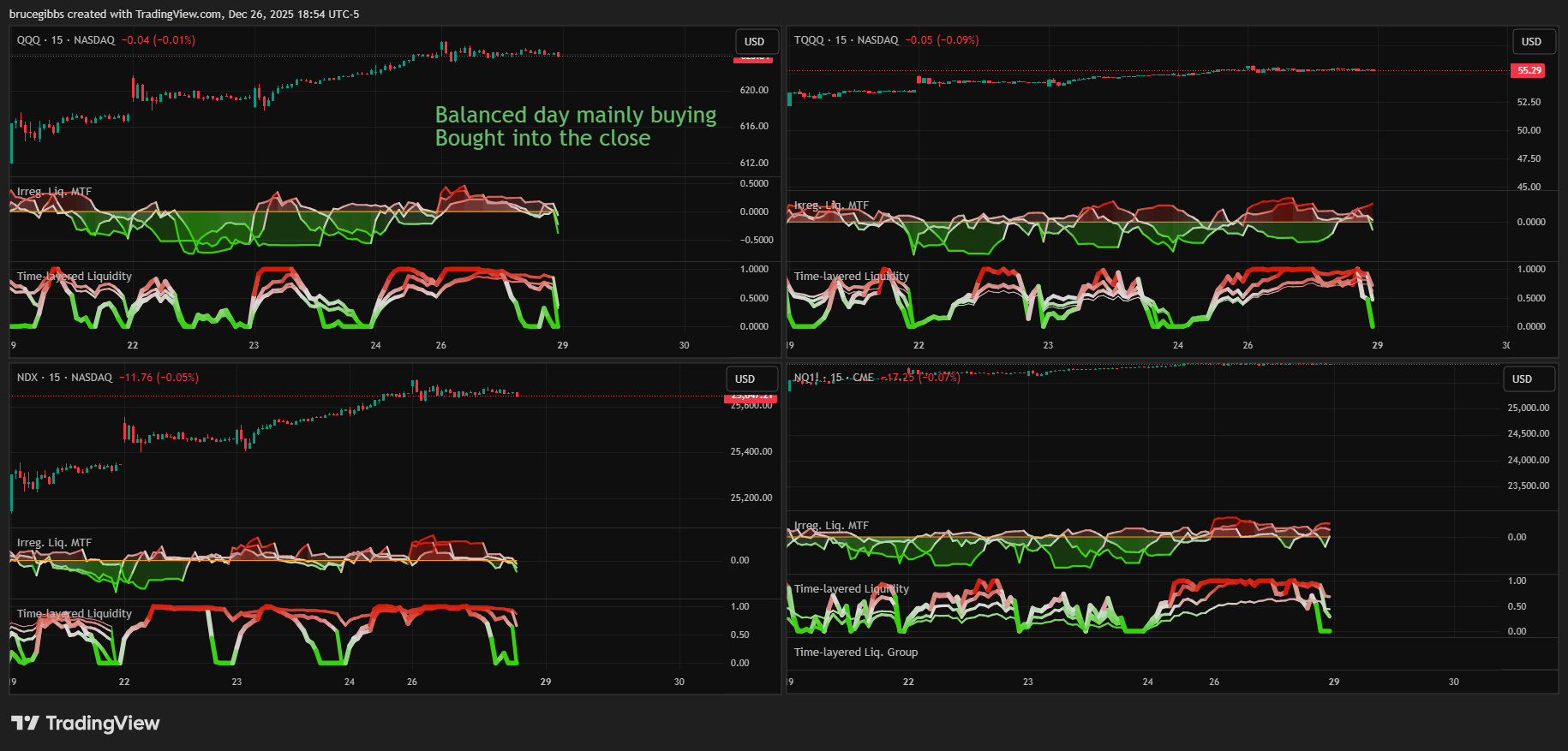The width and height of the screenshot is (1568, 751).
Task: Click Time-layered Liquidity label in QQQ chart
Action: [75, 277]
